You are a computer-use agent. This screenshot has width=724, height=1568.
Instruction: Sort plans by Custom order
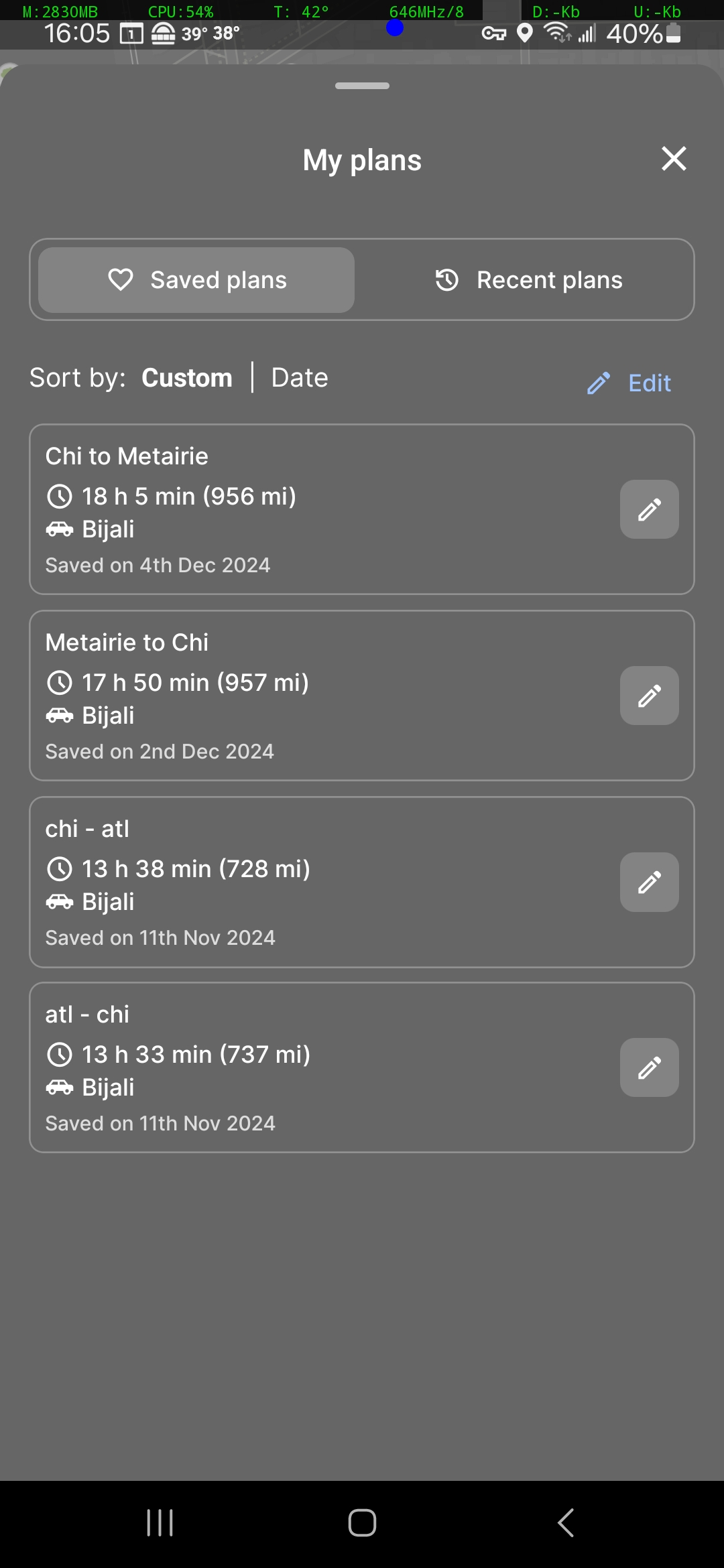point(187,378)
